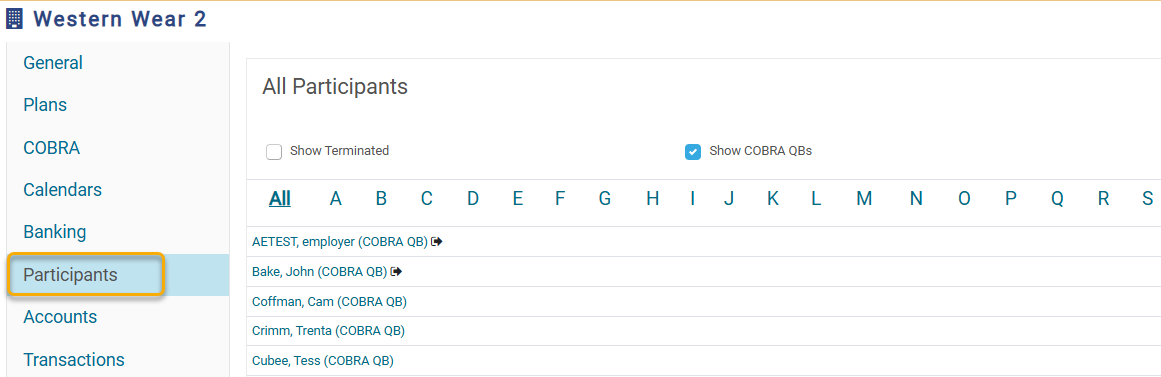Enable the Show Terminated checkbox
The width and height of the screenshot is (1161, 377).
coord(274,152)
